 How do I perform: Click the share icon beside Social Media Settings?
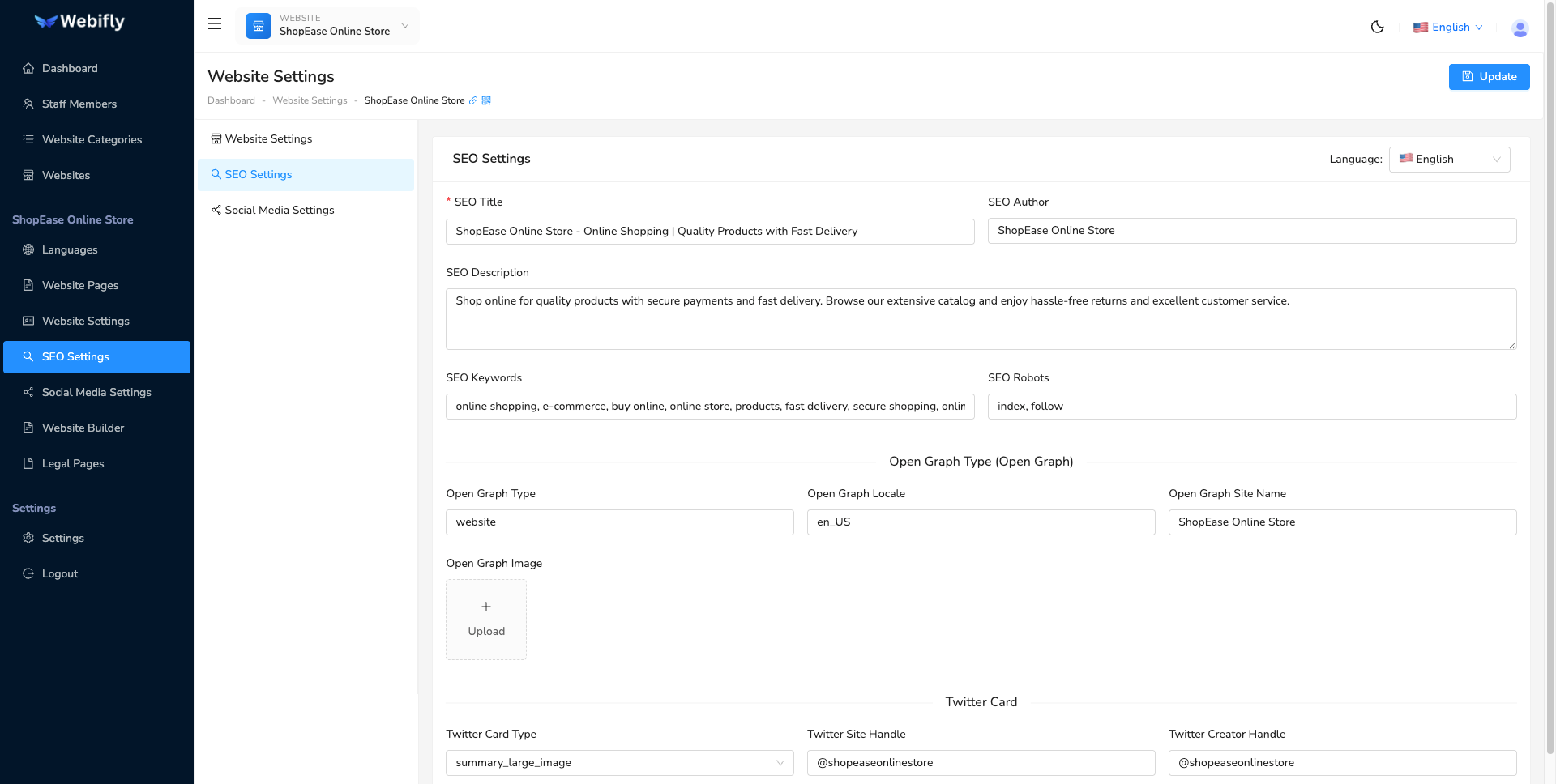pyautogui.click(x=216, y=210)
